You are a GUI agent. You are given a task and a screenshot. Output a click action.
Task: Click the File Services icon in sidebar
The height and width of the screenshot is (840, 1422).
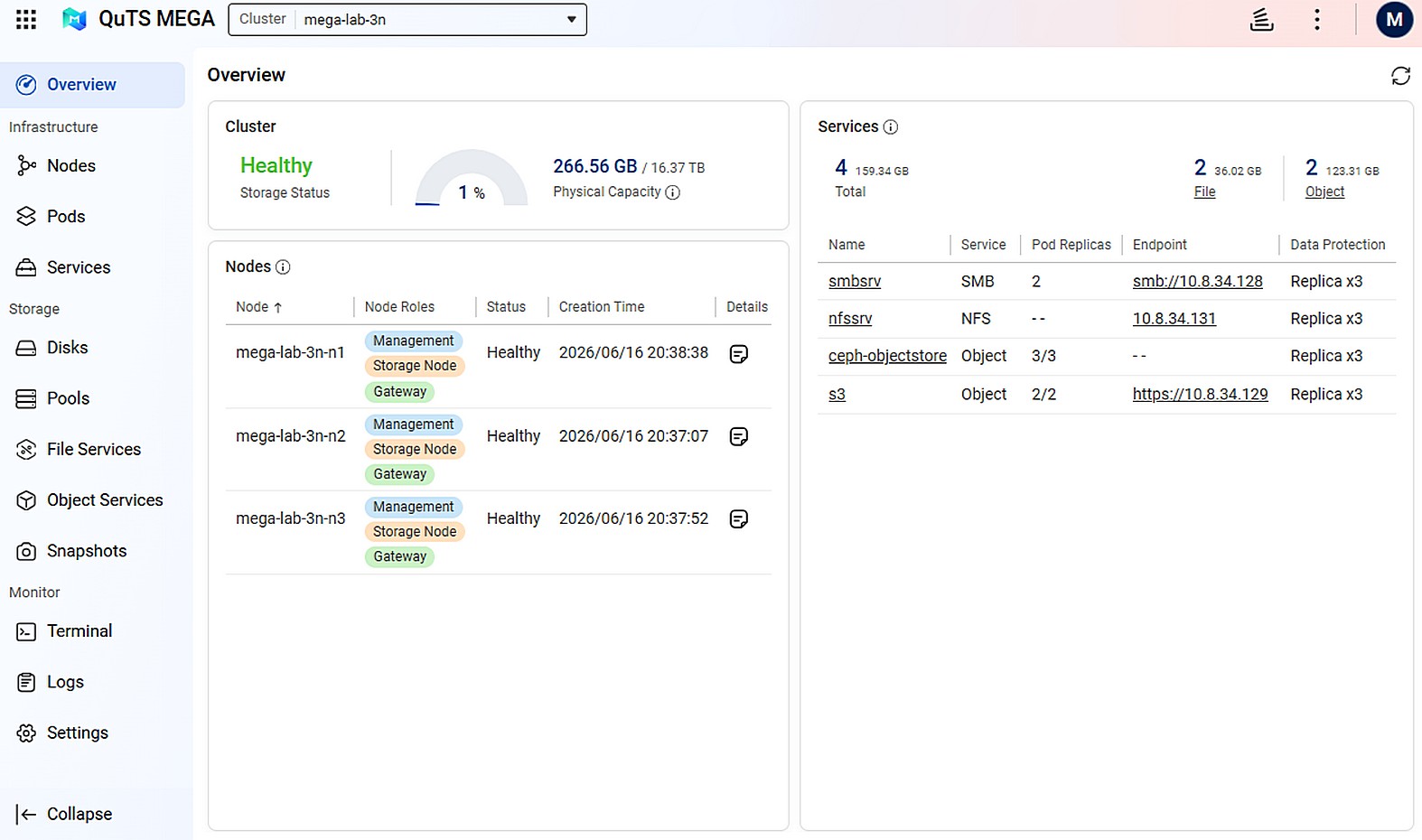[26, 449]
